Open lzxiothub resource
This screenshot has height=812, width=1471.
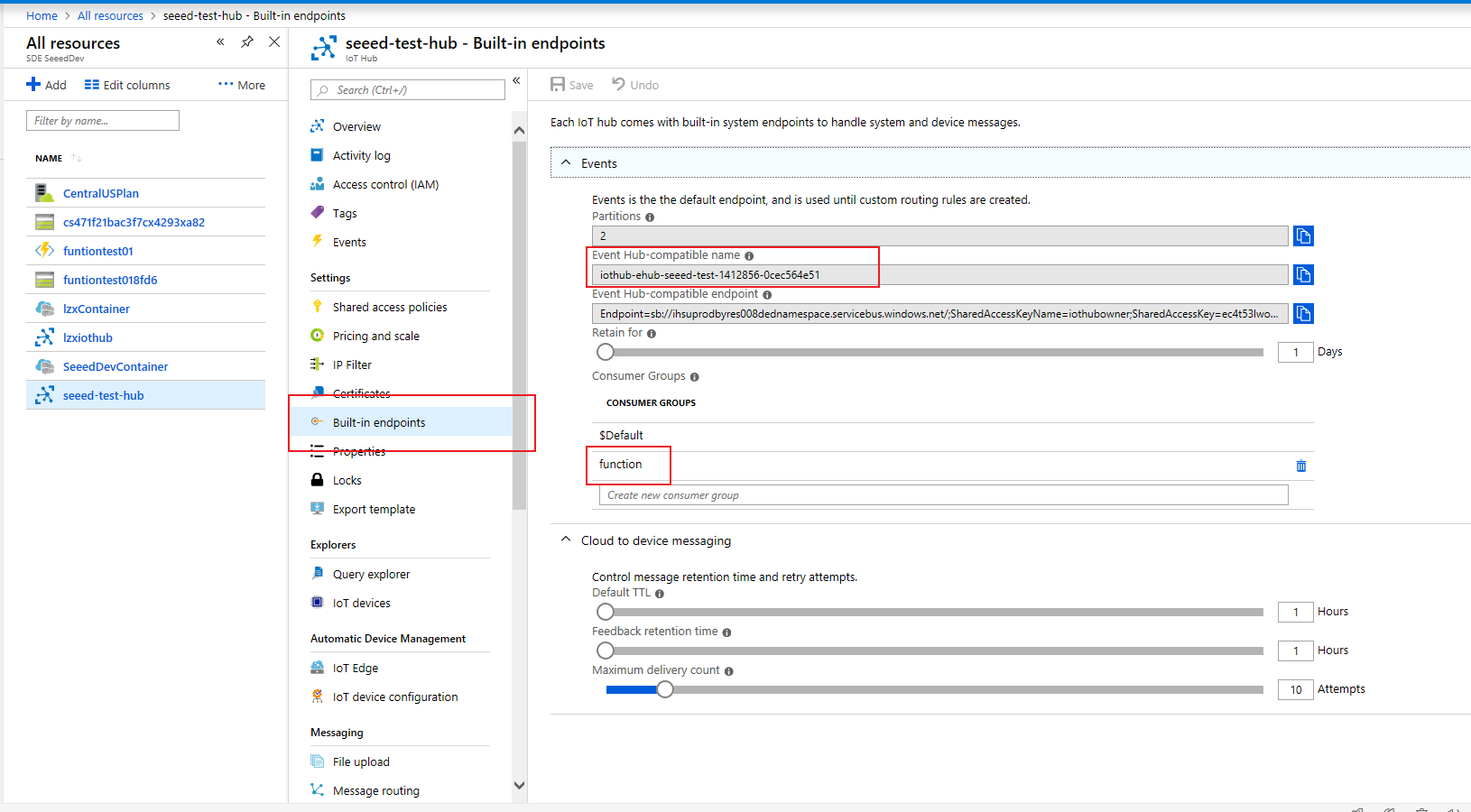click(88, 337)
